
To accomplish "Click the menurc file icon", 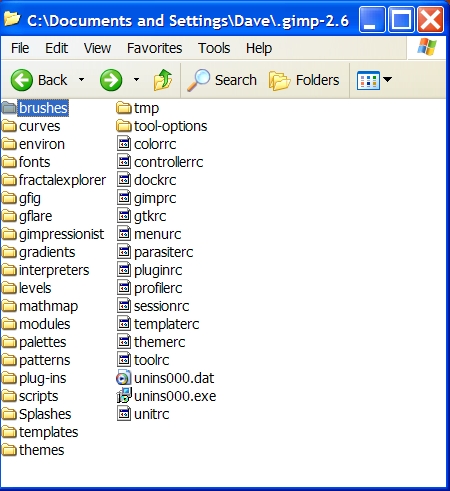I will [x=124, y=234].
